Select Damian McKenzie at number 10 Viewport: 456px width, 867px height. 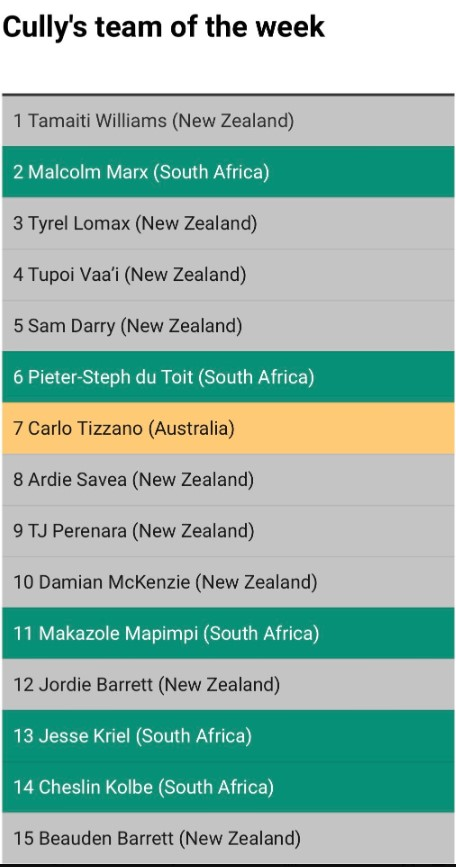click(228, 582)
